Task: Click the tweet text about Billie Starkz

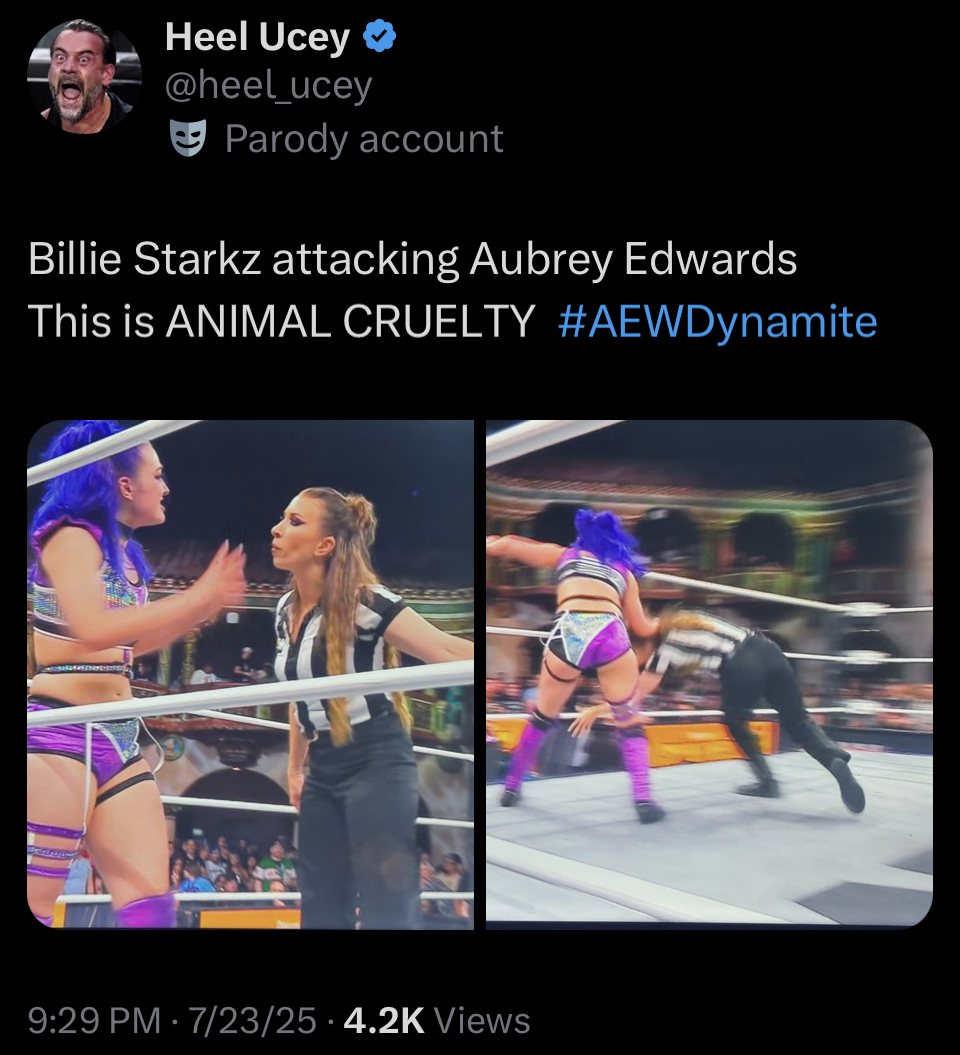Action: [412, 259]
